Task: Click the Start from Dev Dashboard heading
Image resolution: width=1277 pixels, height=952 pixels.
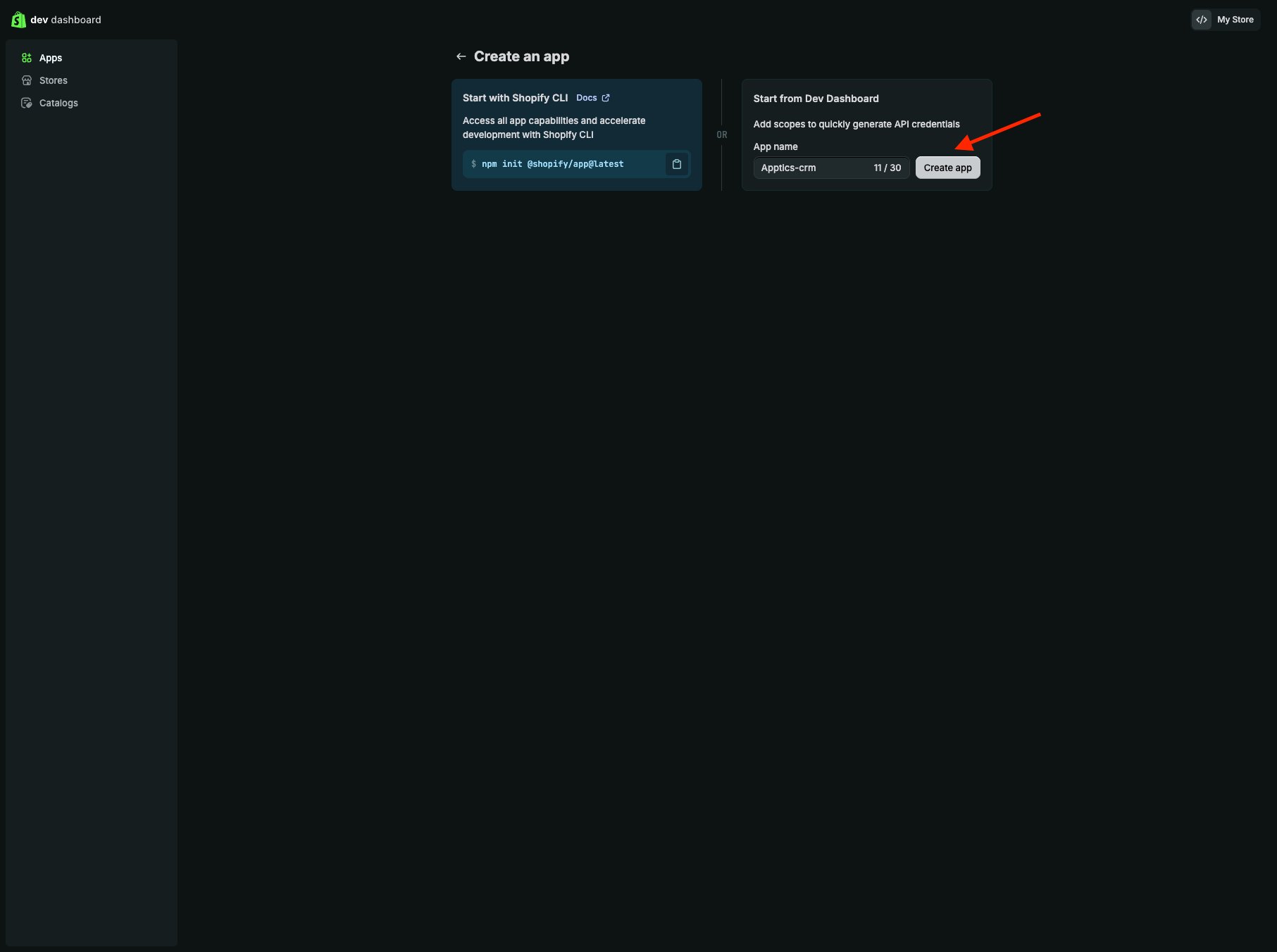Action: click(x=816, y=99)
